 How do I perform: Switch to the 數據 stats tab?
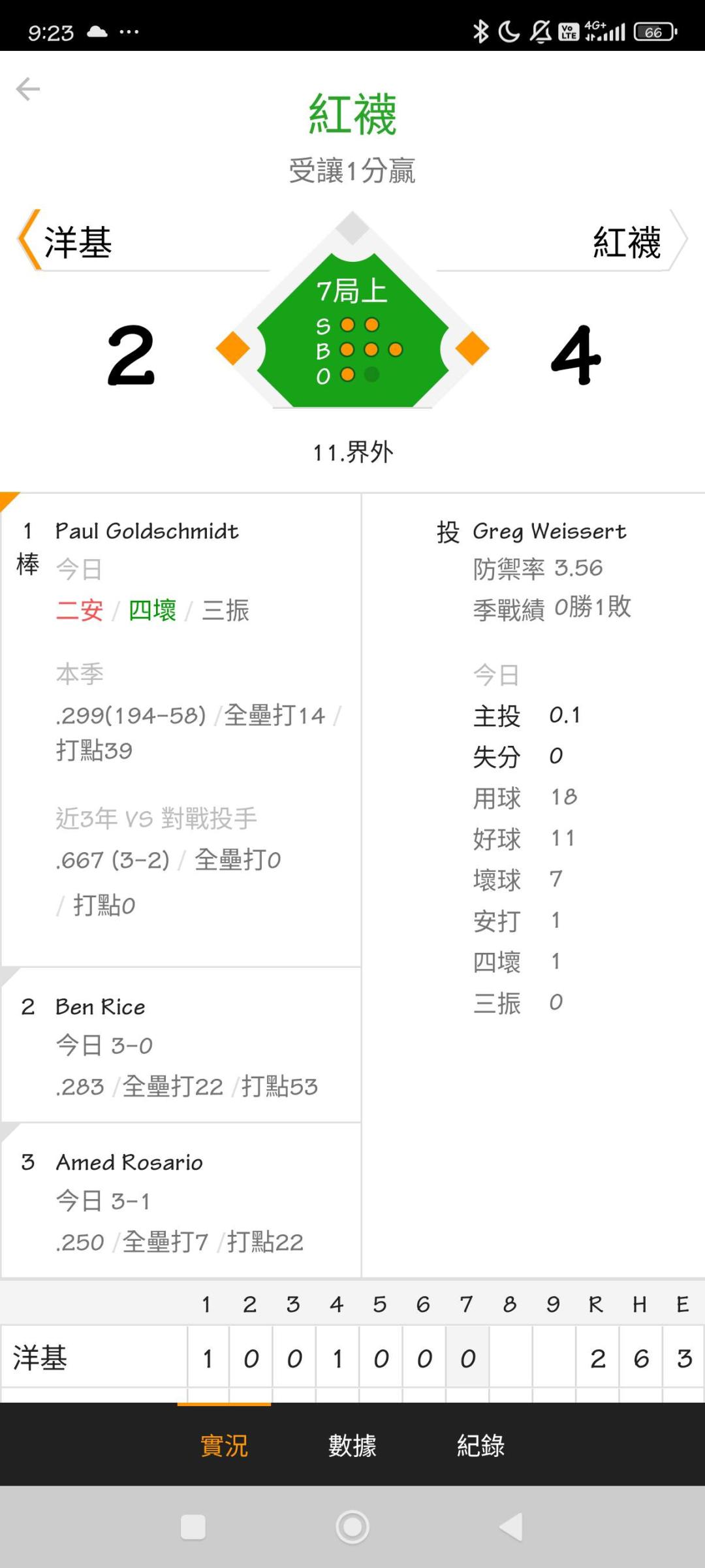tap(352, 1445)
